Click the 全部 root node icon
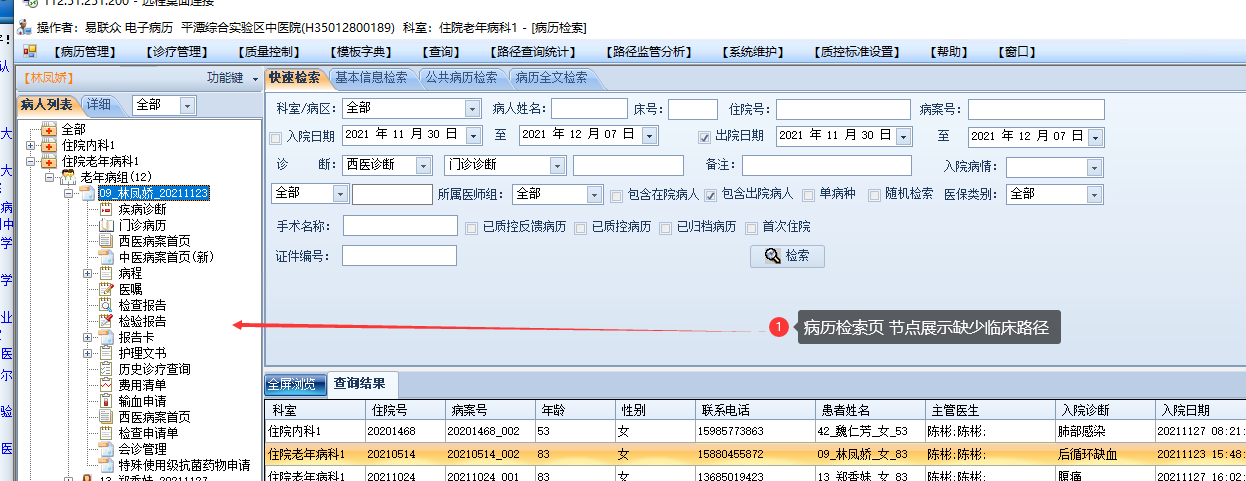Viewport: 1246px width, 481px height. 48,130
